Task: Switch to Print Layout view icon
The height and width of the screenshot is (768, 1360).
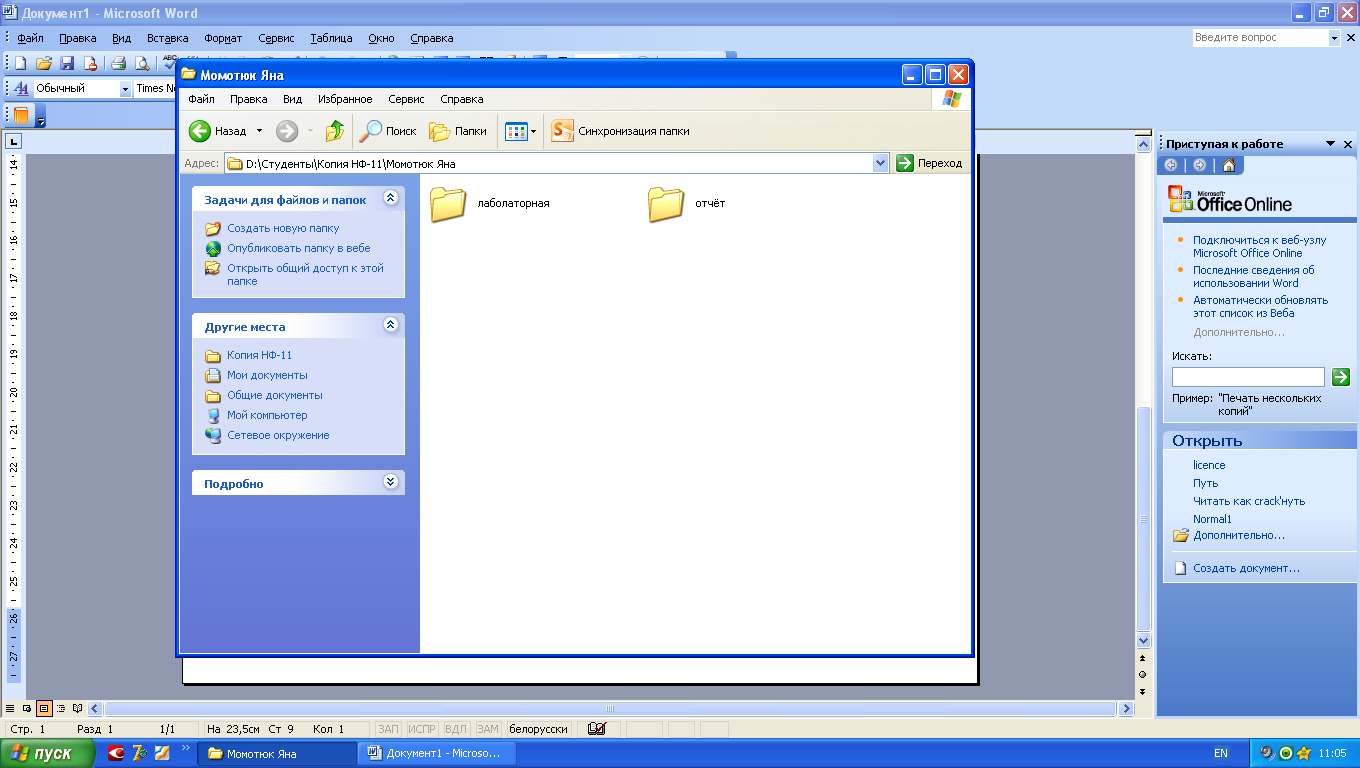Action: pyautogui.click(x=44, y=708)
